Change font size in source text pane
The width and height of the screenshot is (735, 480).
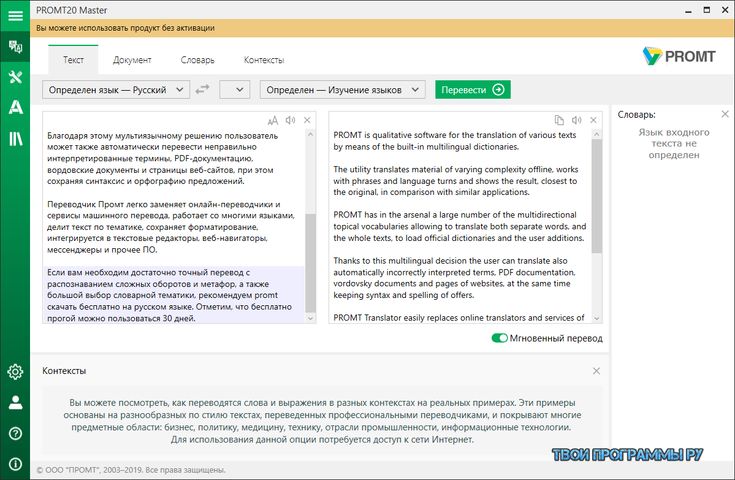(x=272, y=120)
